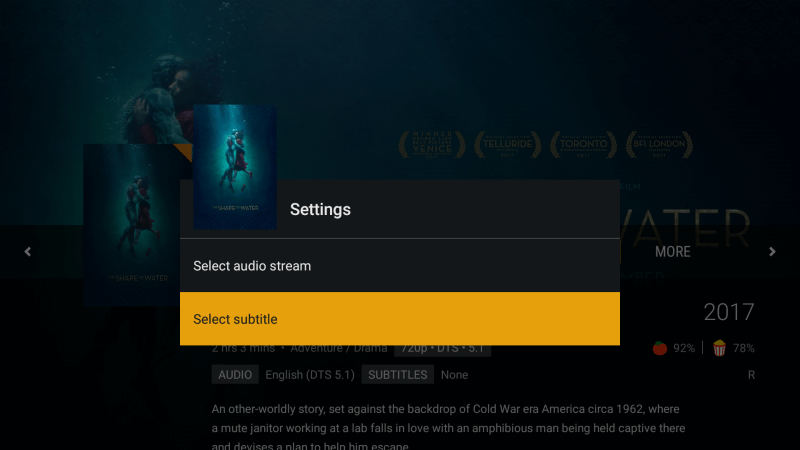Click the large Shape of Water poster
The height and width of the screenshot is (450, 800).
pos(132,224)
